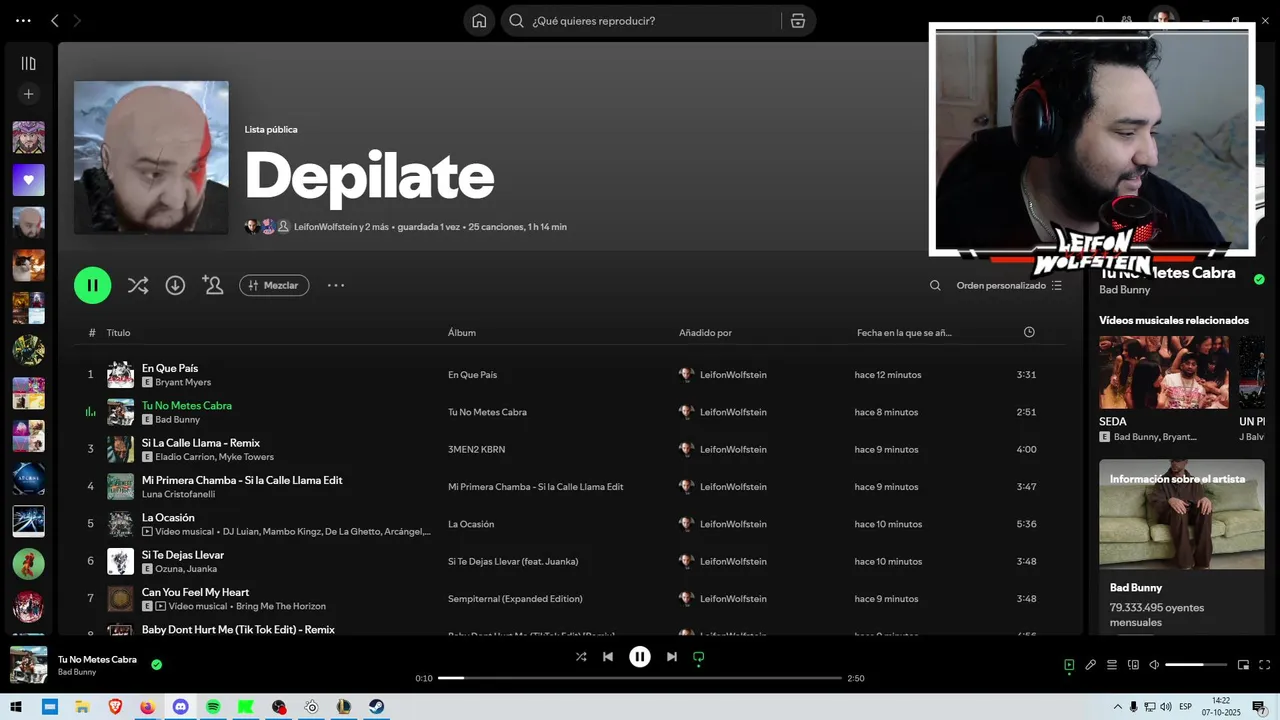
Task: Click the plus create playlist icon
Action: tap(28, 94)
